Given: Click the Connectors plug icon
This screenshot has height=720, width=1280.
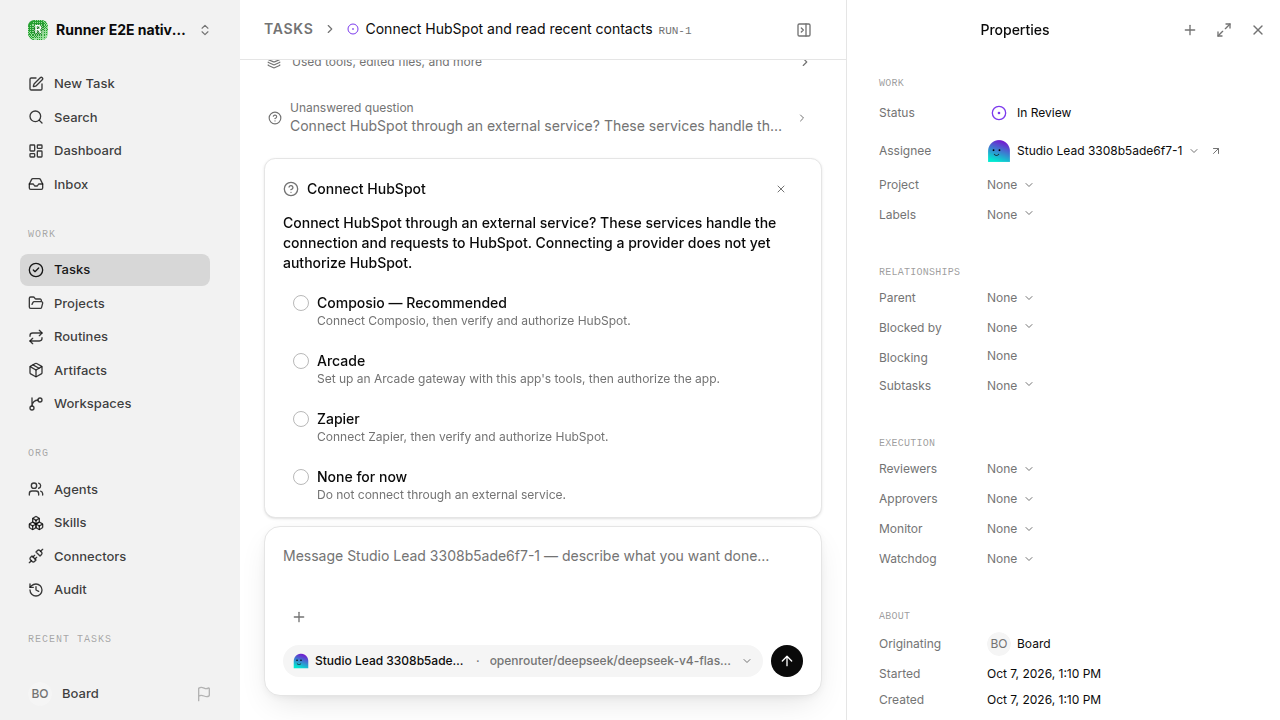Looking at the screenshot, I should click(x=36, y=556).
